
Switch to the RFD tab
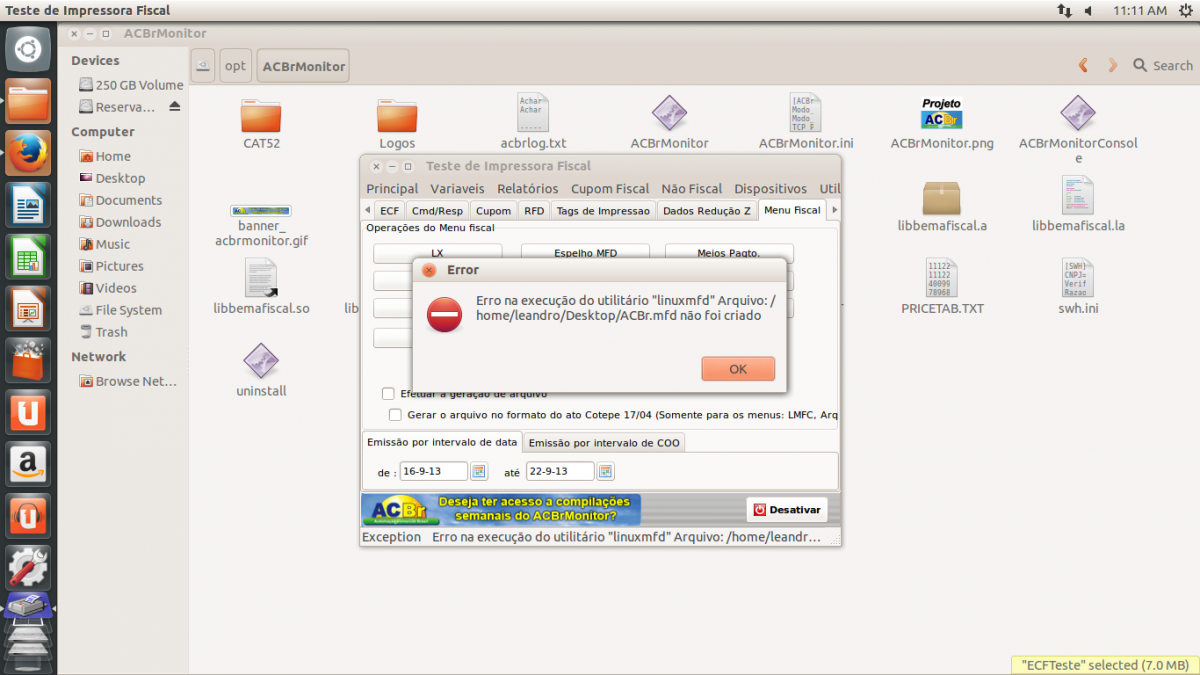tap(534, 210)
